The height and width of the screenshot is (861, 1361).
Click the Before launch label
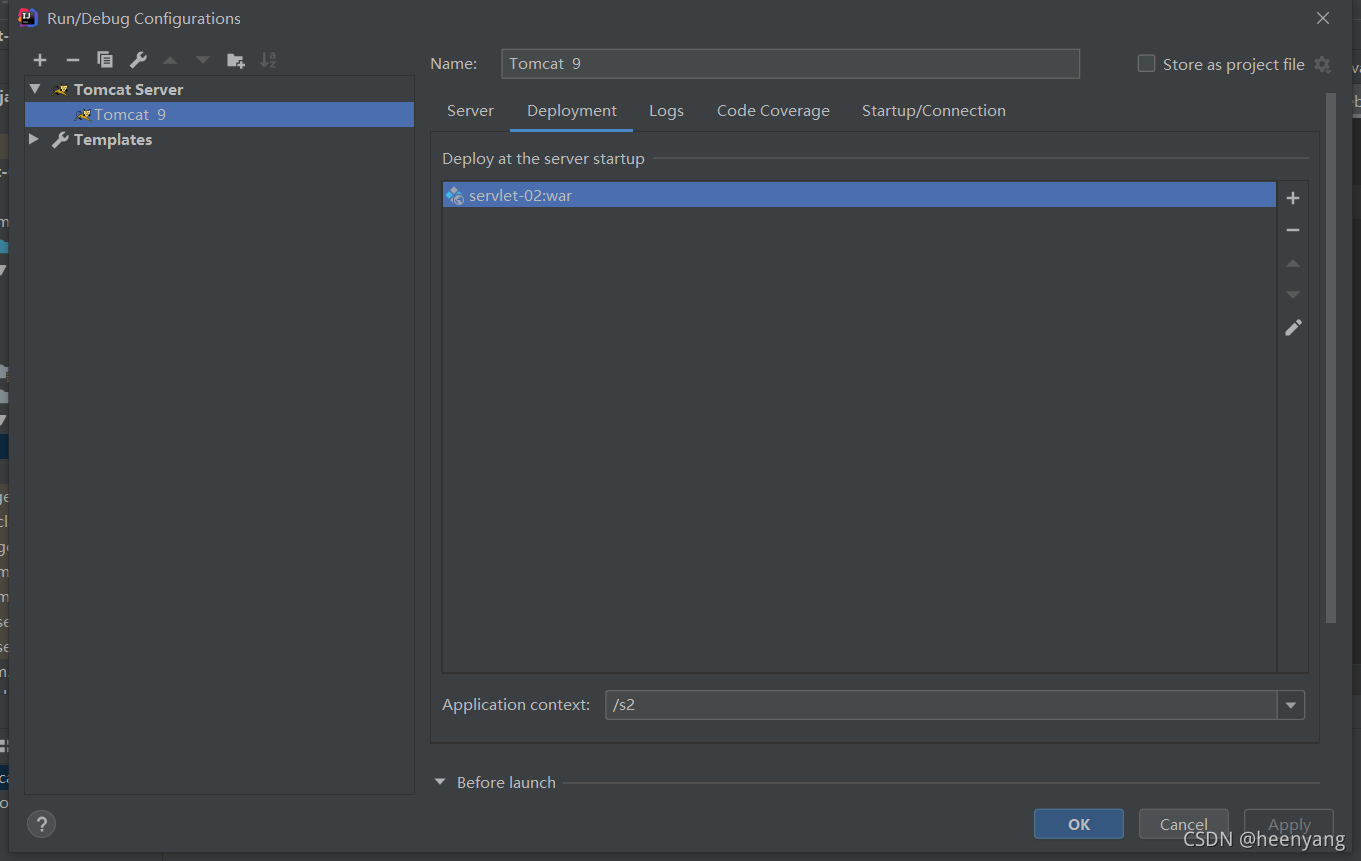pyautogui.click(x=506, y=782)
